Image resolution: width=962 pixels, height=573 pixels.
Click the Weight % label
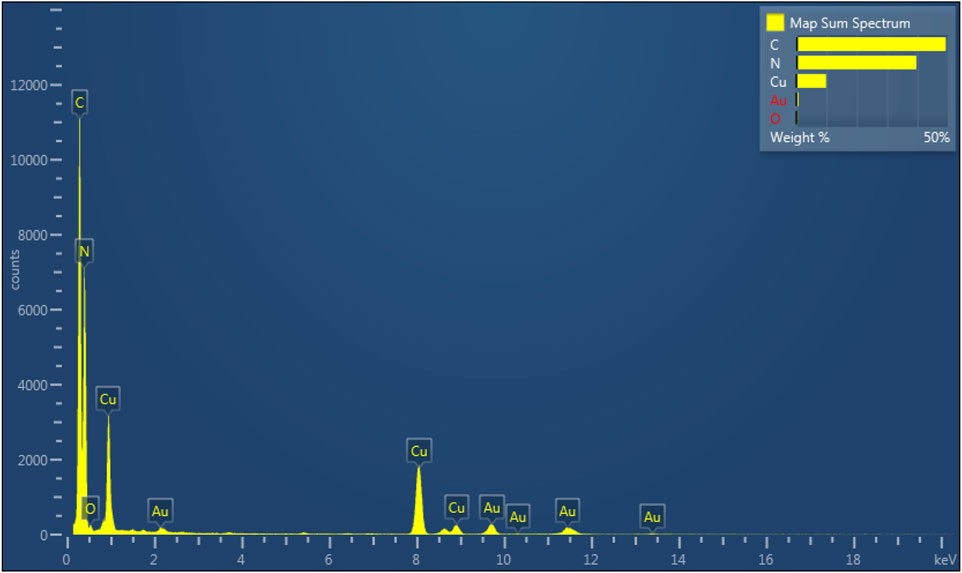point(799,137)
